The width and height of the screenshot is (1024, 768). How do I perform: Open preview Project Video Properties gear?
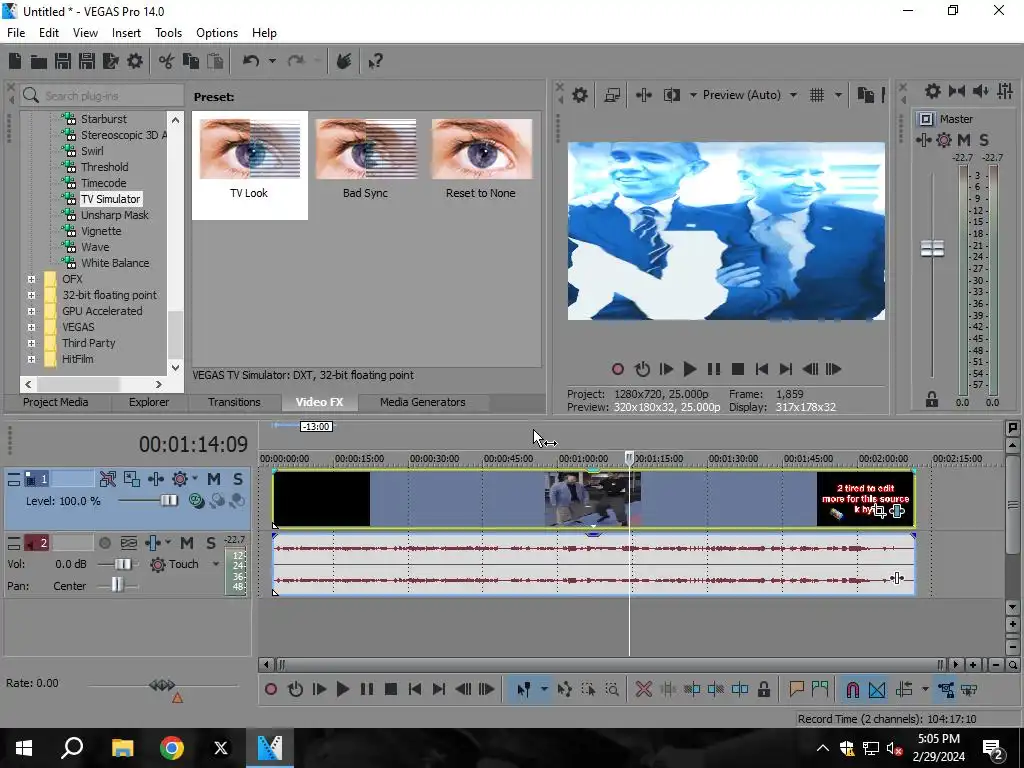tap(580, 95)
